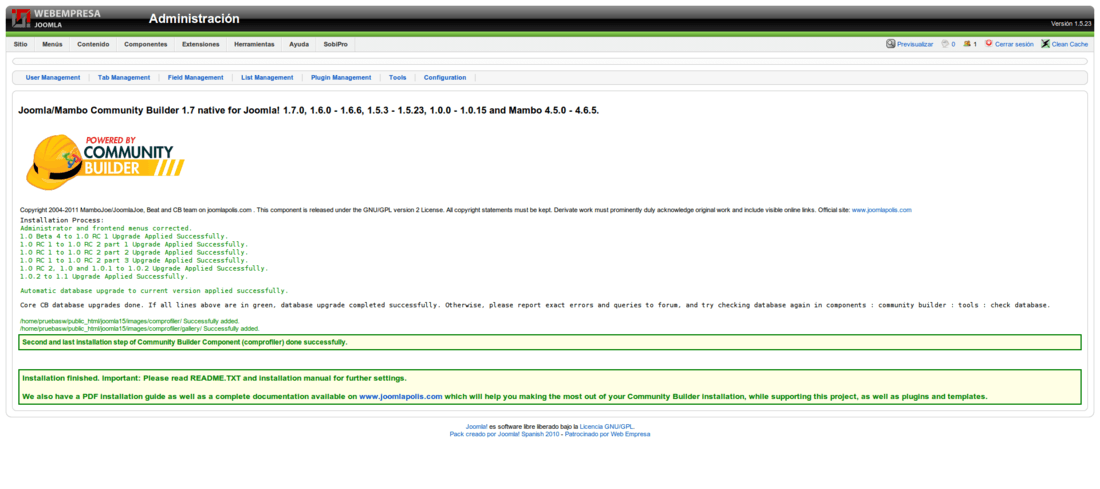Click the Community Builder 1.7 heading
The height and width of the screenshot is (489, 1100).
click(309, 110)
